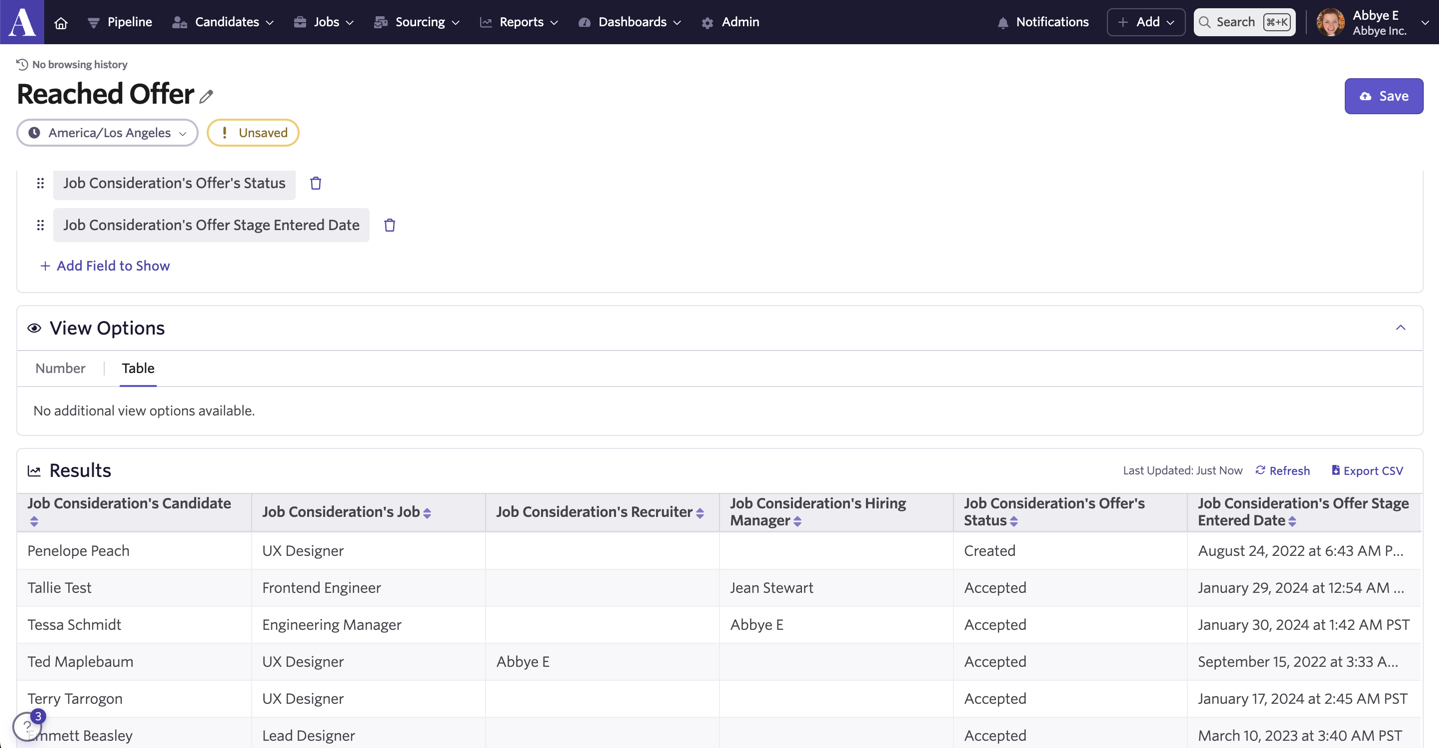This screenshot has width=1439, height=748.
Task: Grab the drag handle for Offer Stage Entered Date
Action: (40, 225)
